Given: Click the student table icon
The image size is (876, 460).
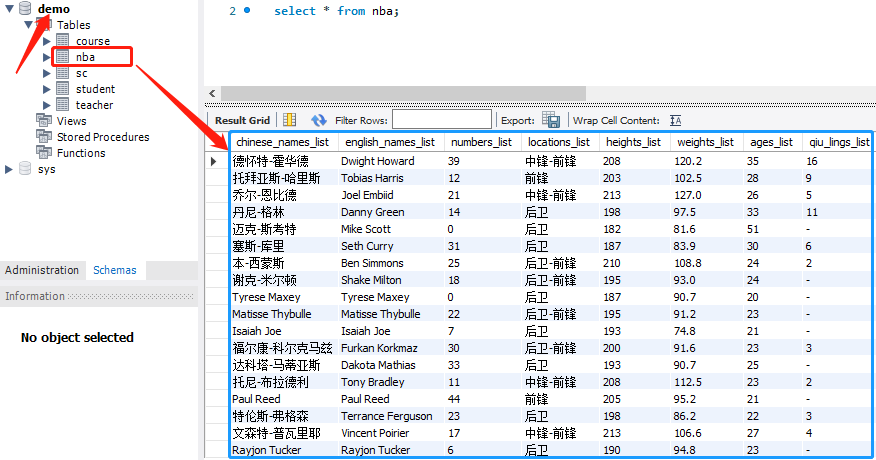Looking at the screenshot, I should pyautogui.click(x=63, y=89).
